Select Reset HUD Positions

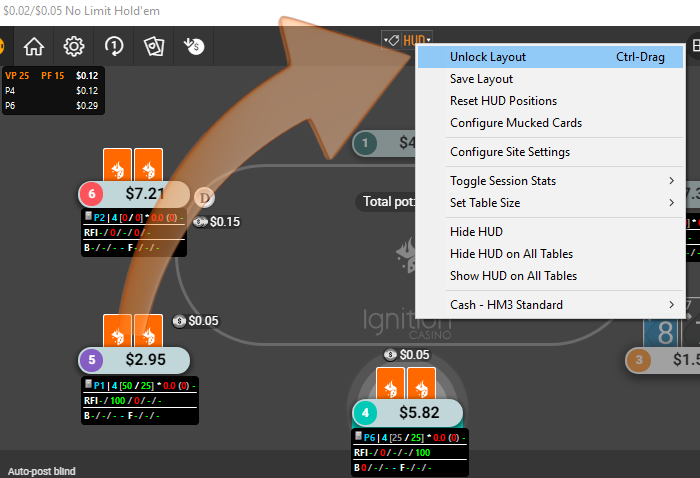[x=550, y=101]
